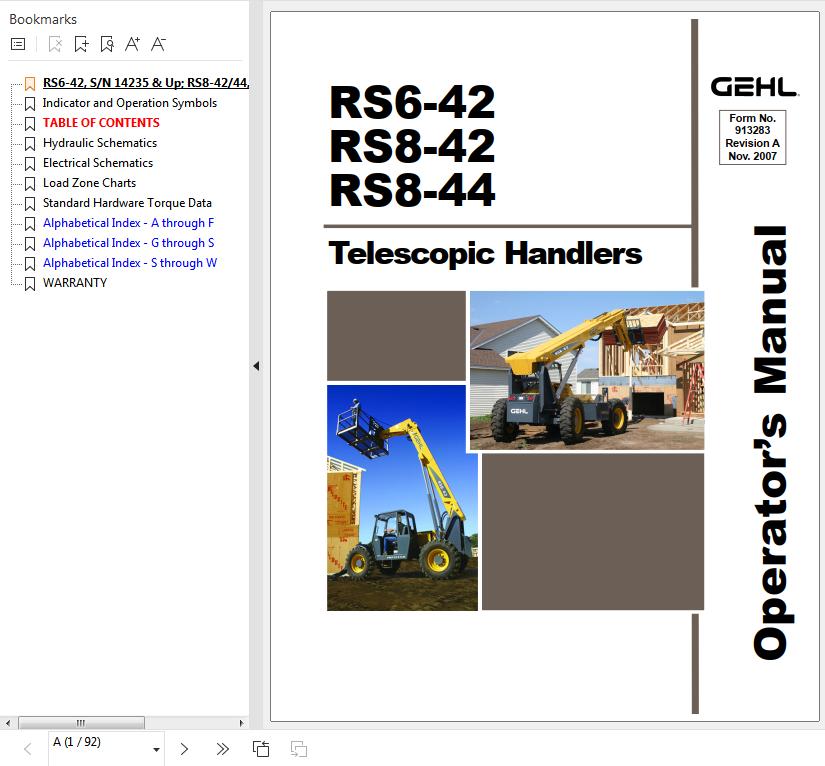Open Alphabetical Index - S through W
825x766 pixels.
[129, 263]
